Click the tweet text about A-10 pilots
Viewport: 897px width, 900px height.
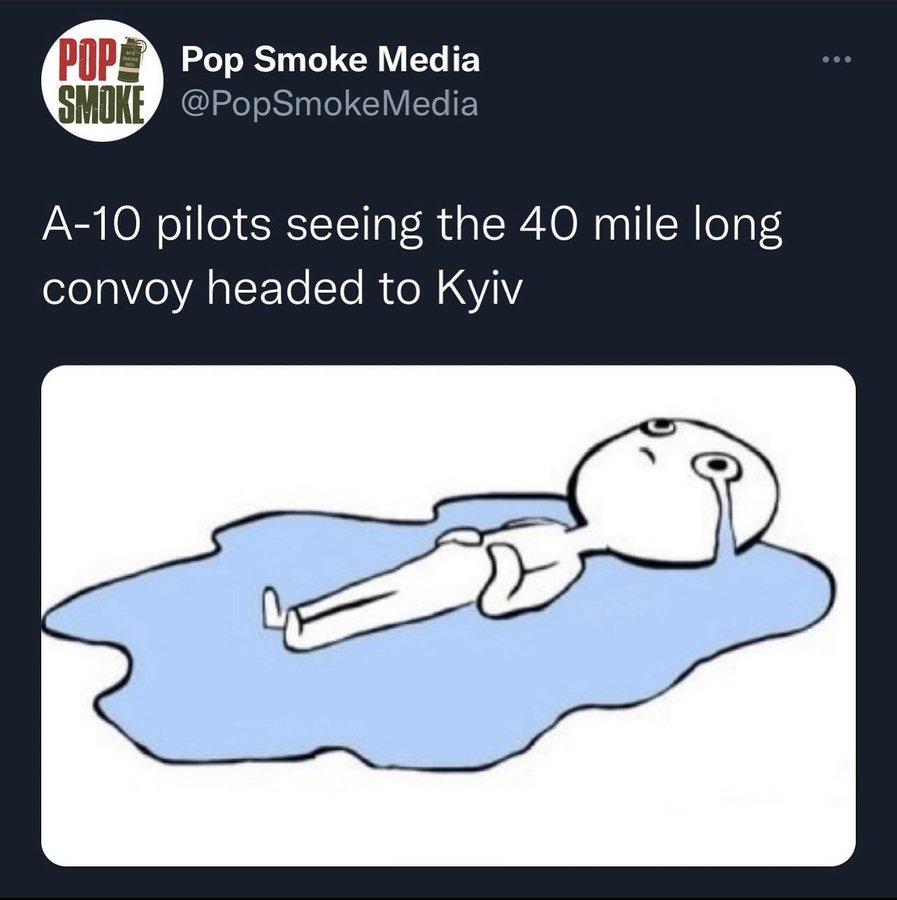(412, 257)
